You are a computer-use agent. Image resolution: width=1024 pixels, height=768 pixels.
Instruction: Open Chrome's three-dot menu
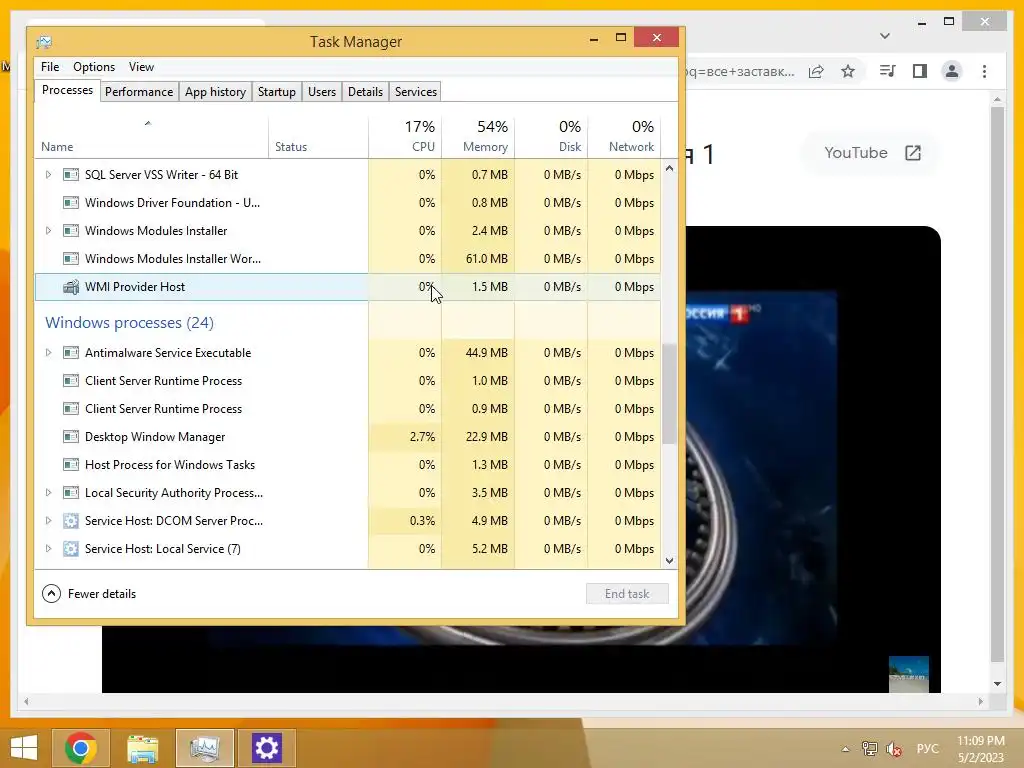point(984,71)
